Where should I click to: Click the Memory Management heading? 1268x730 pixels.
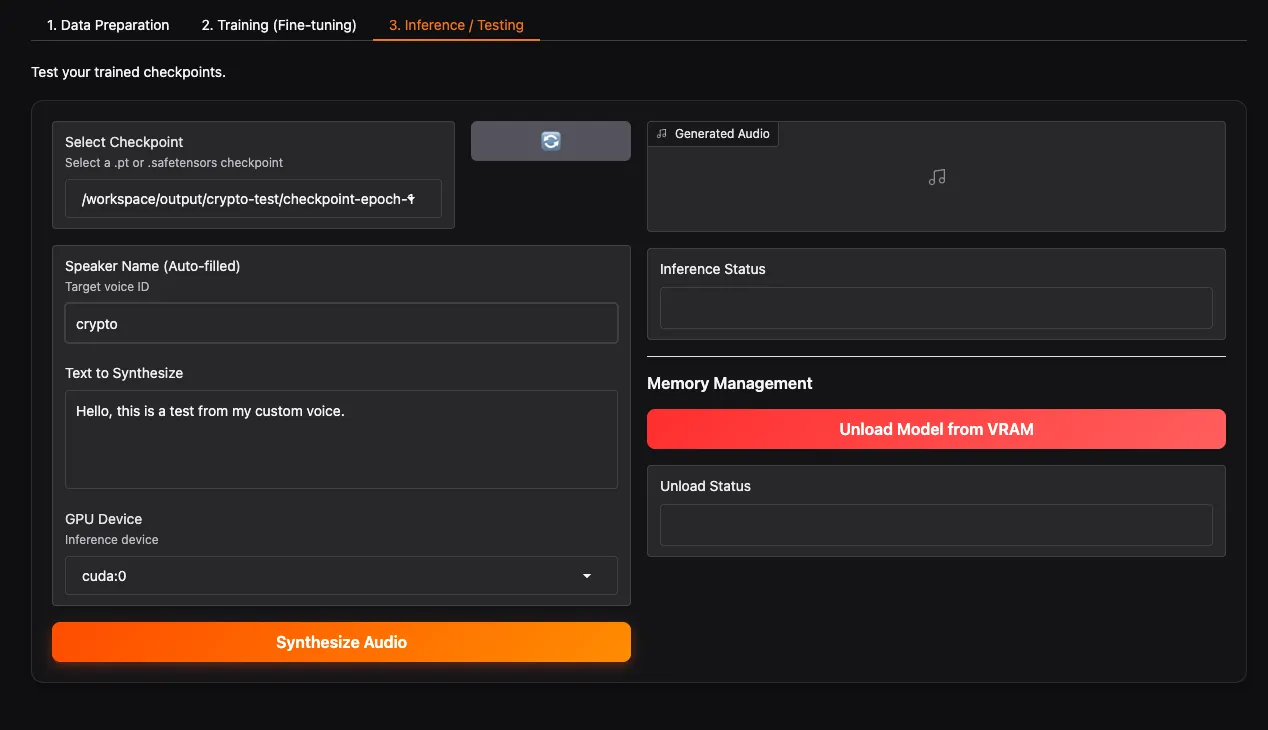pos(729,383)
